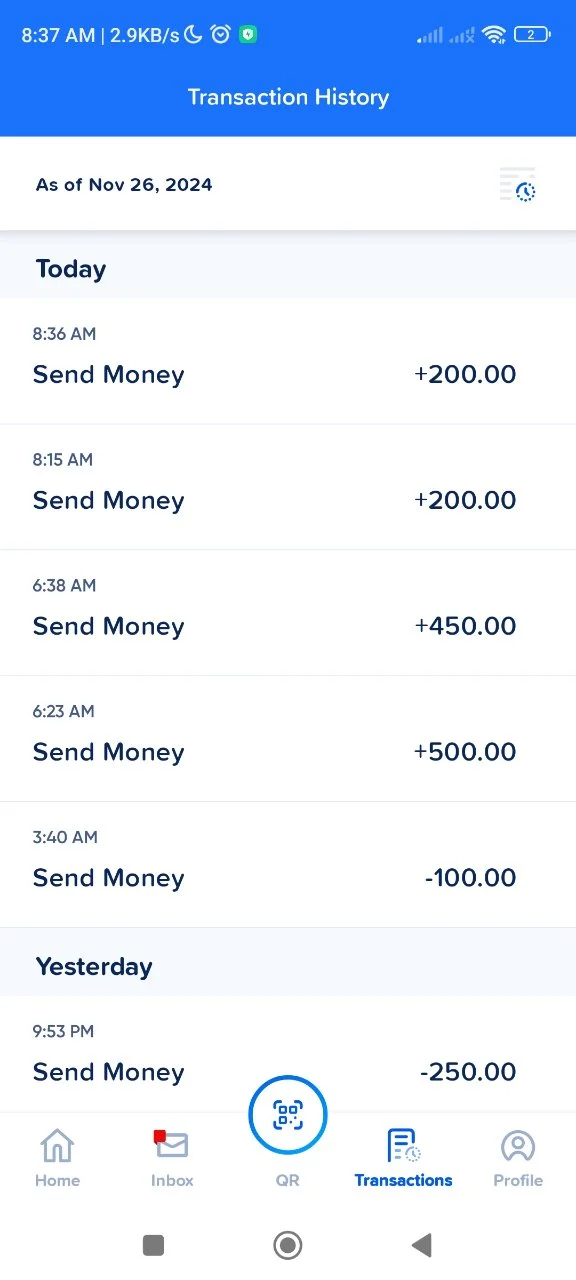
Task: Tap the battery indicator in status bar
Action: [x=531, y=35]
